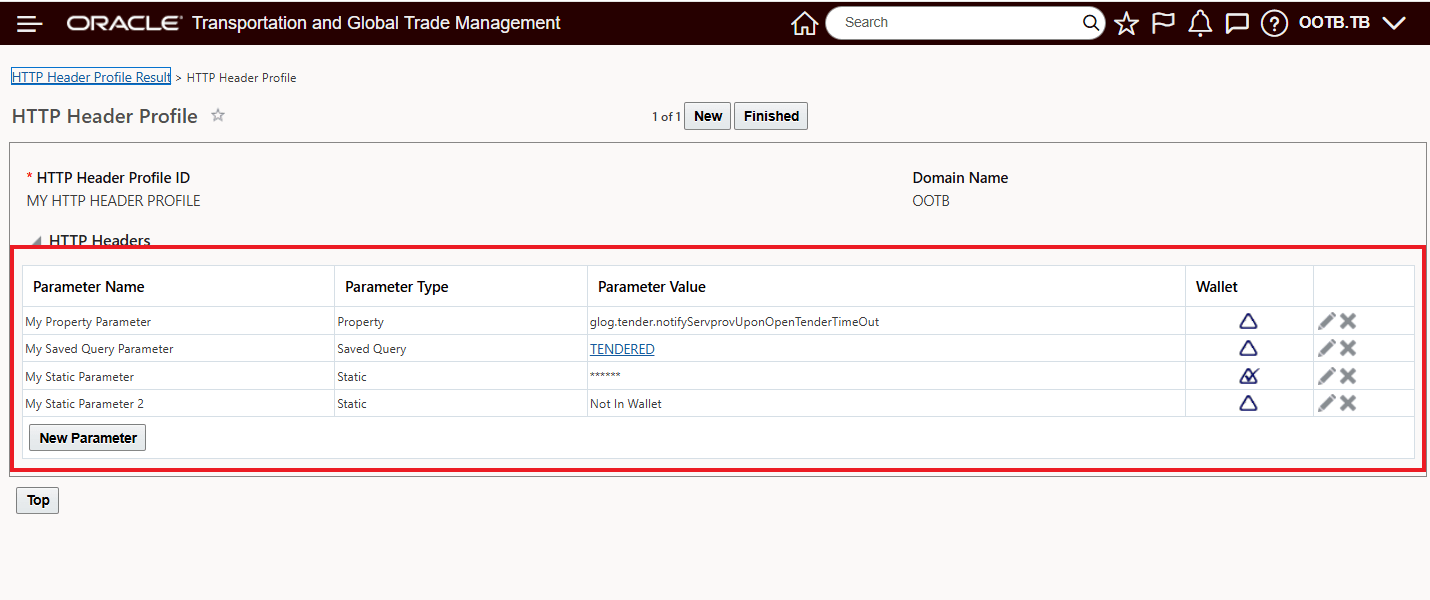This screenshot has height=600, width=1430.
Task: Click inside the Search input field
Action: click(x=950, y=22)
